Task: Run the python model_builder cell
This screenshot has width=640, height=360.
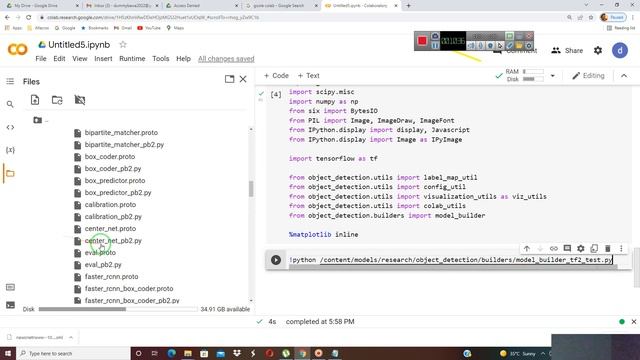Action: 276,260
